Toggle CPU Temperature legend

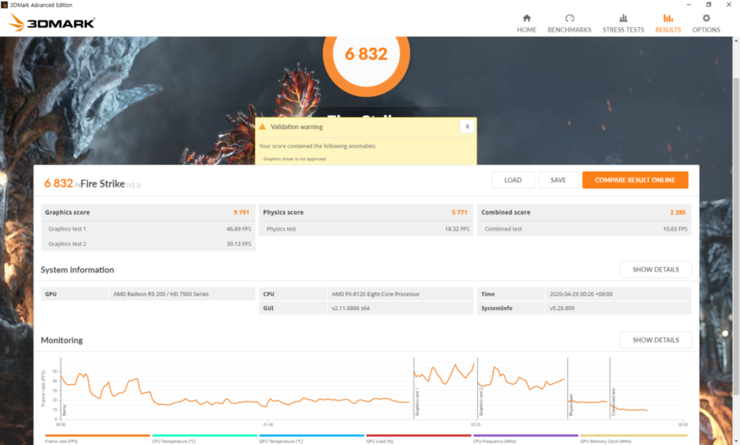(204, 438)
